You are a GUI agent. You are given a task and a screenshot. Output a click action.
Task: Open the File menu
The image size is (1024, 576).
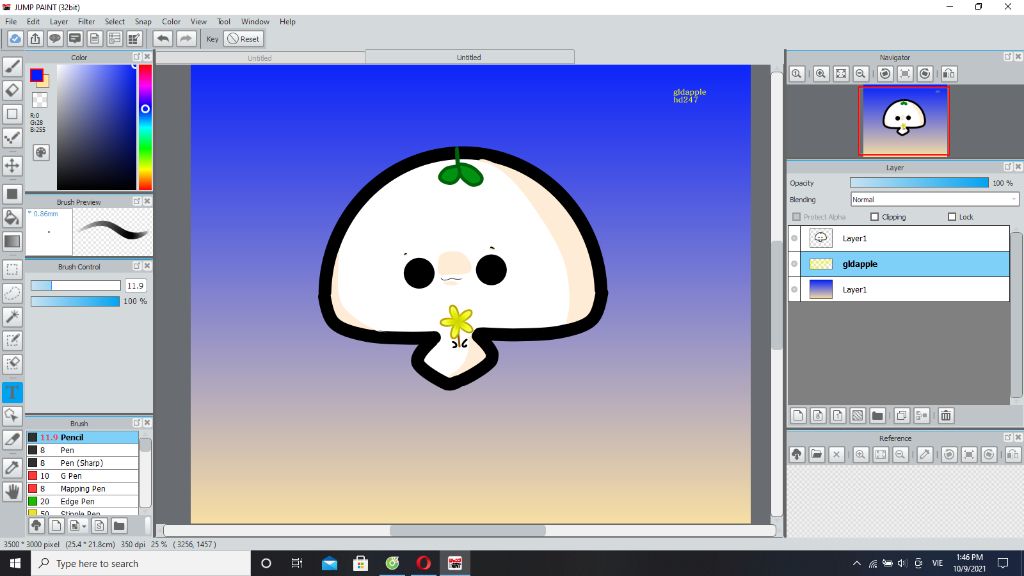tap(11, 22)
